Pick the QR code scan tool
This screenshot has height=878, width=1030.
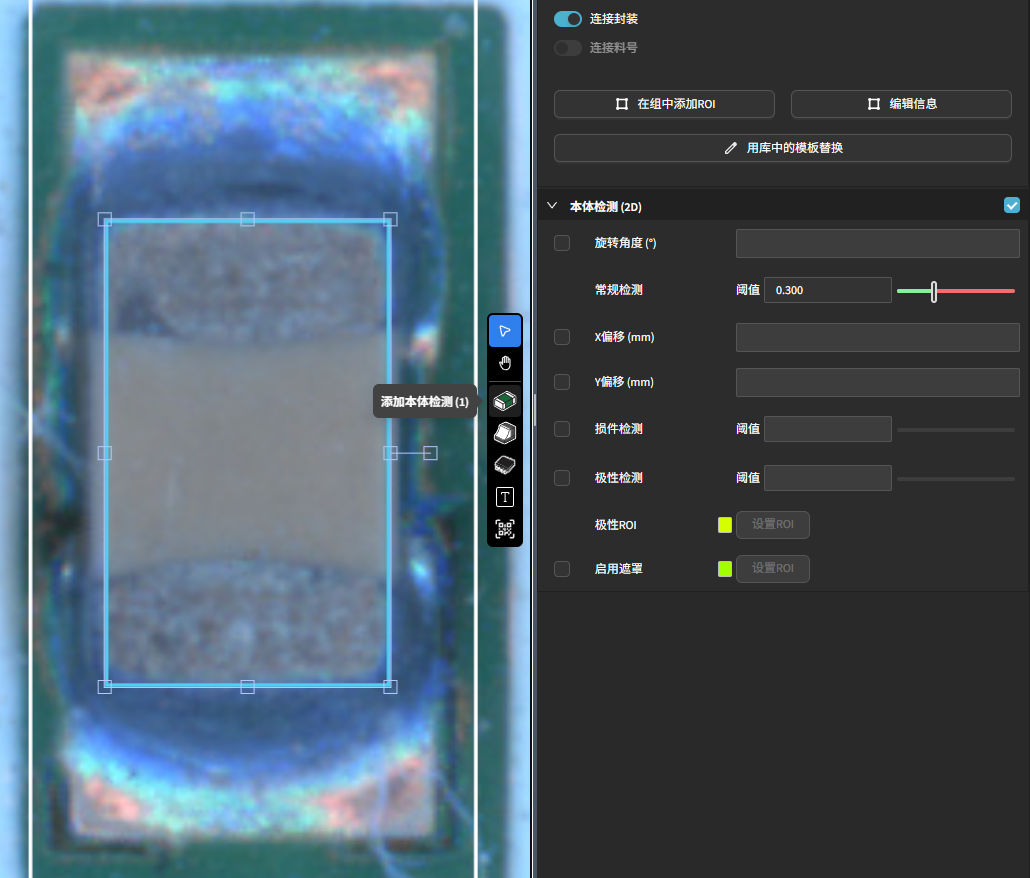click(505, 529)
